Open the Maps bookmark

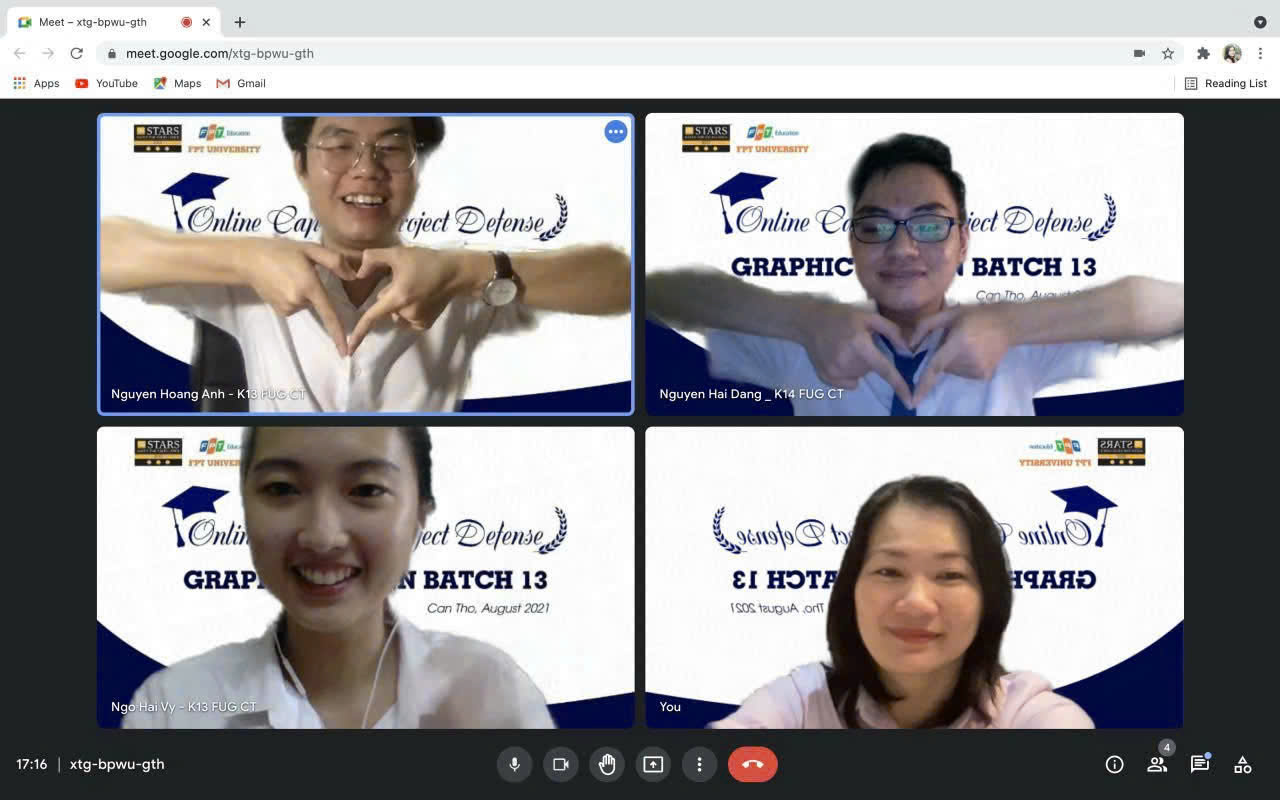pos(177,83)
